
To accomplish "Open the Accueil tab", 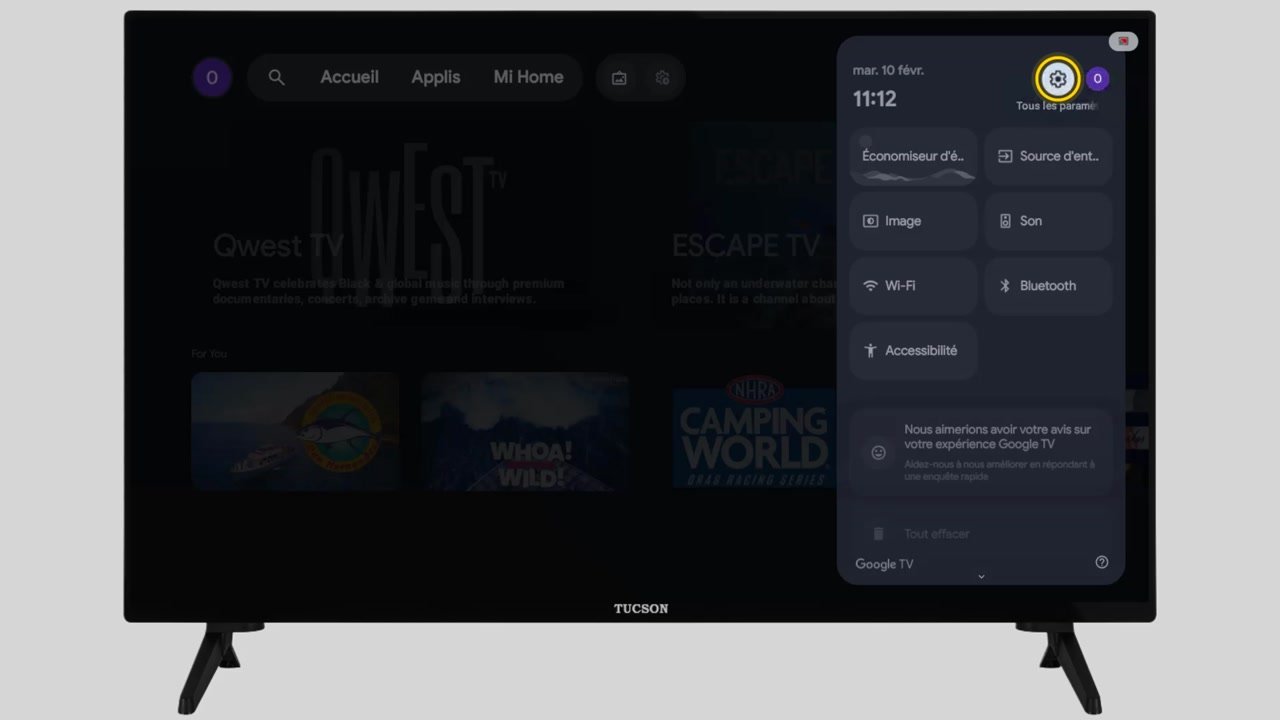I will [x=349, y=77].
